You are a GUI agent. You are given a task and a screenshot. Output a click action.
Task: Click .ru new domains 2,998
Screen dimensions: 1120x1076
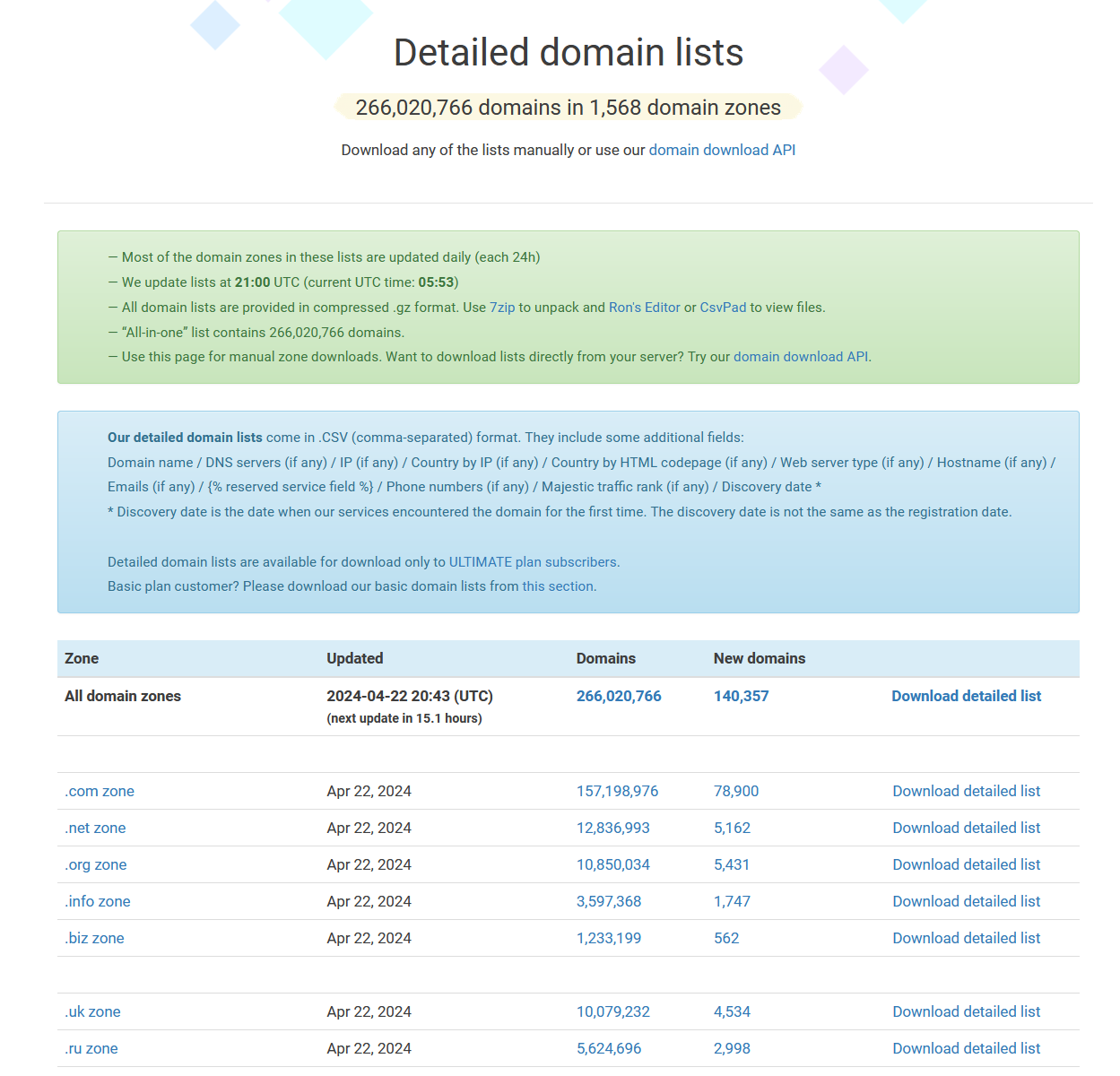(x=732, y=1048)
